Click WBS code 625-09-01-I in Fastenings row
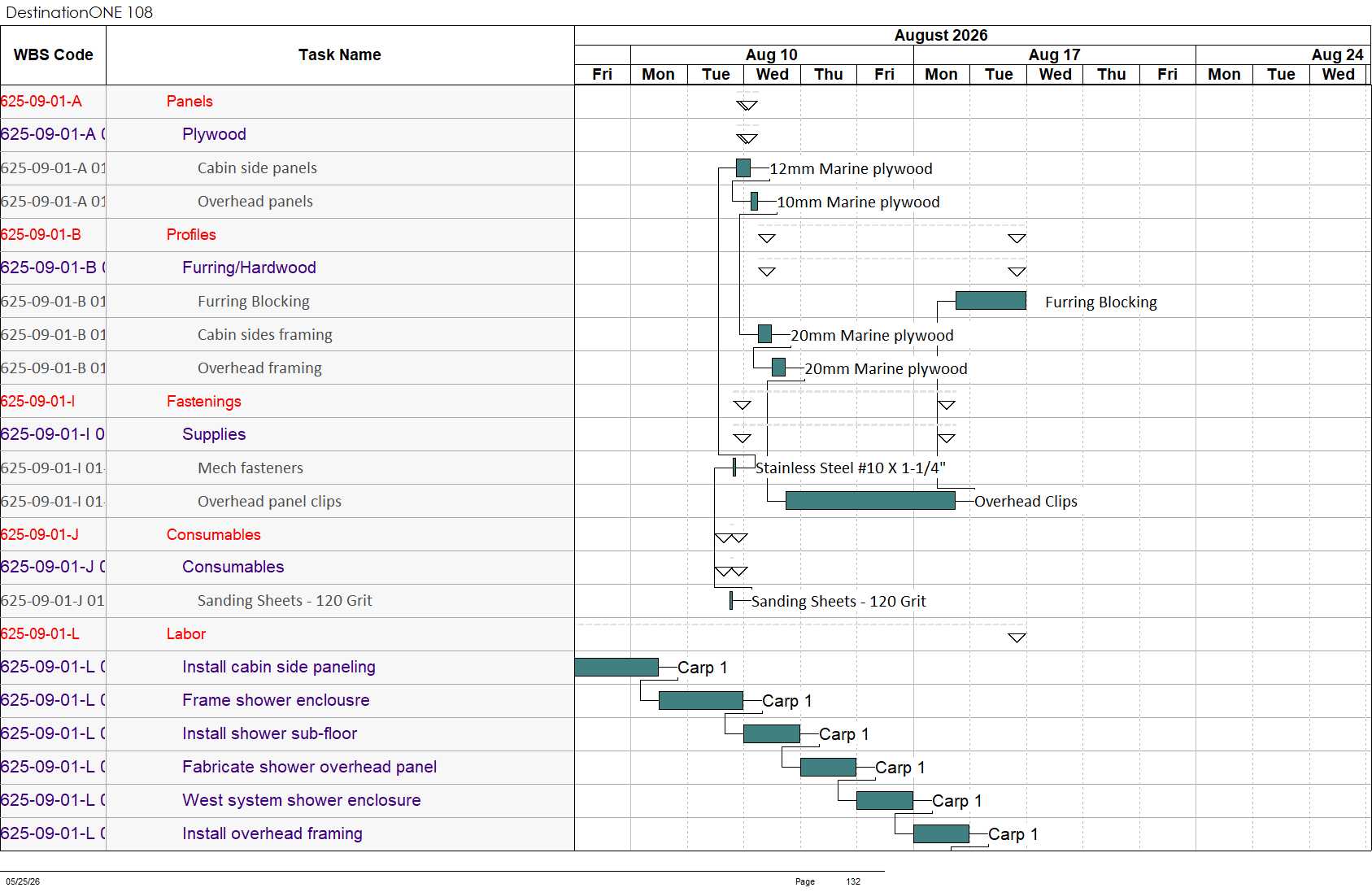Screen dimensions: 1372x892 click(x=38, y=402)
